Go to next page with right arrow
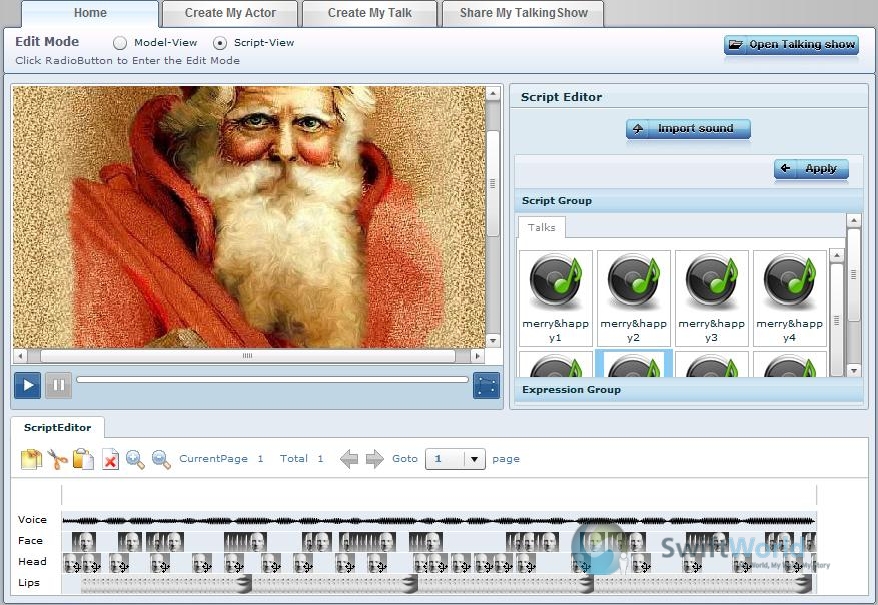 375,459
